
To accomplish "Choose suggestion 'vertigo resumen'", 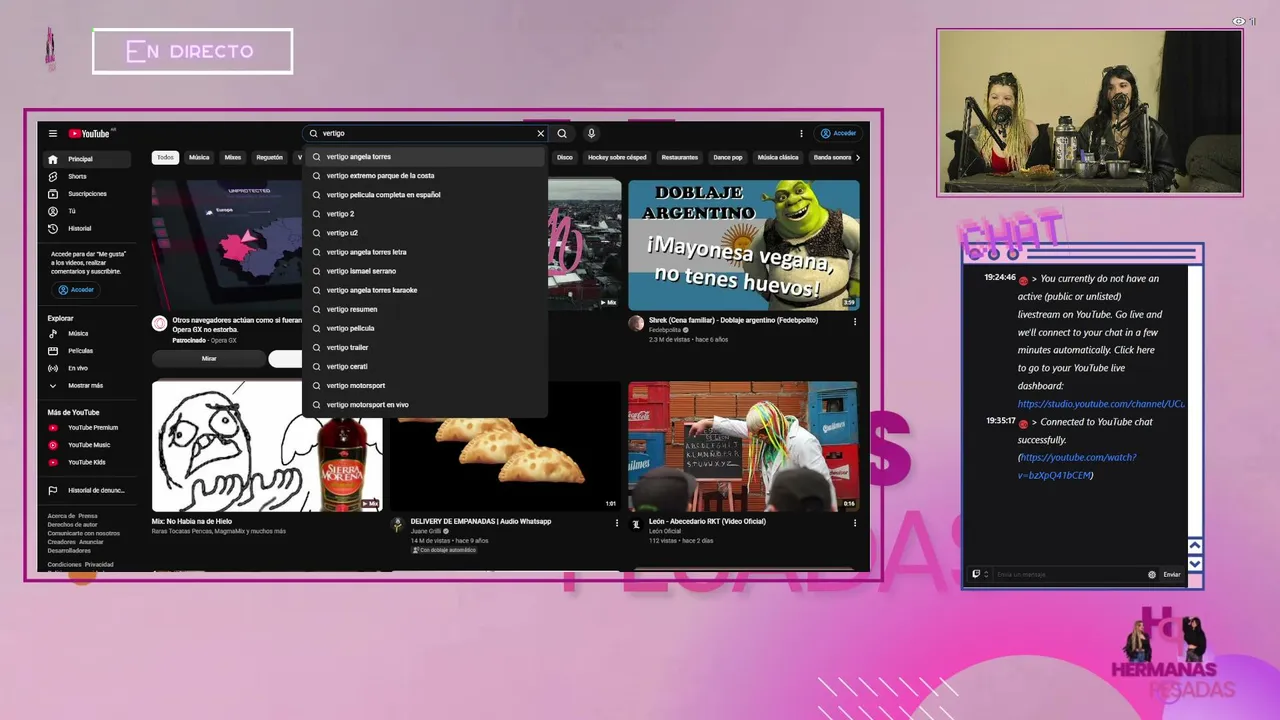I will [x=425, y=309].
